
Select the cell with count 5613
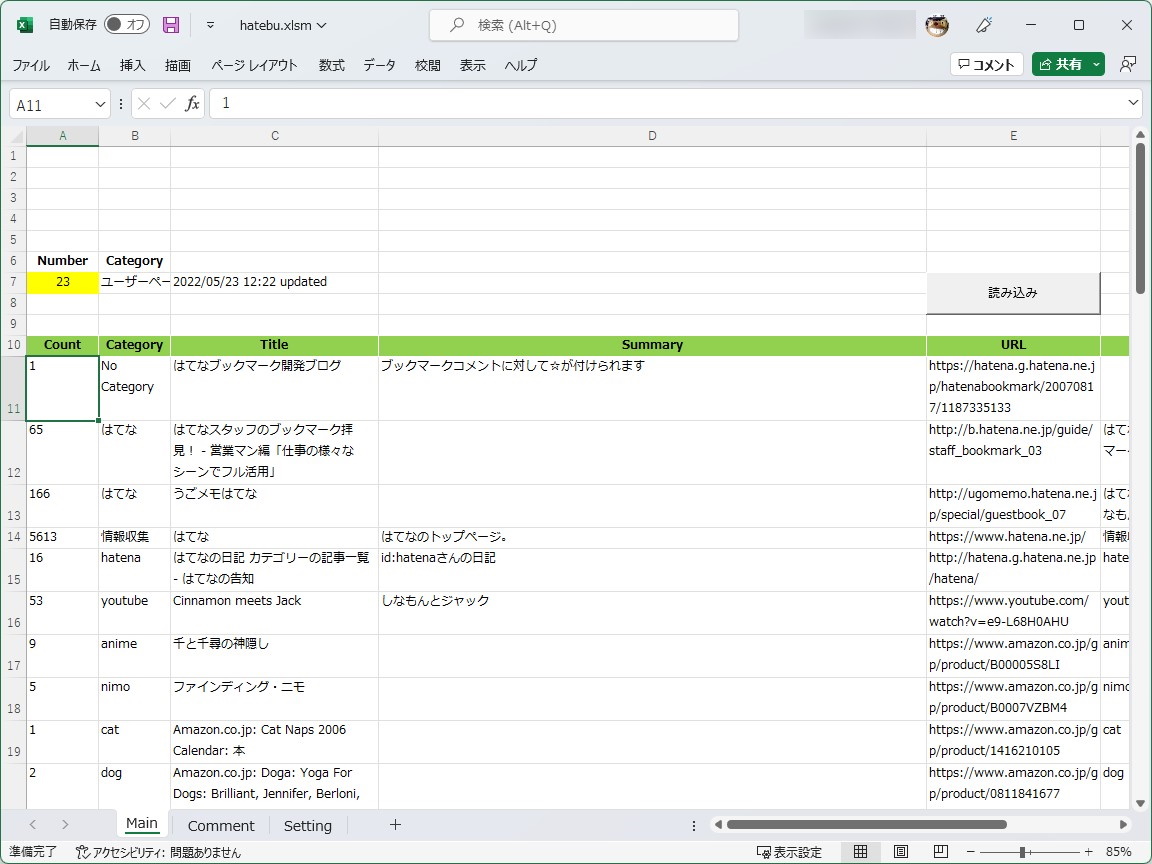[62, 537]
